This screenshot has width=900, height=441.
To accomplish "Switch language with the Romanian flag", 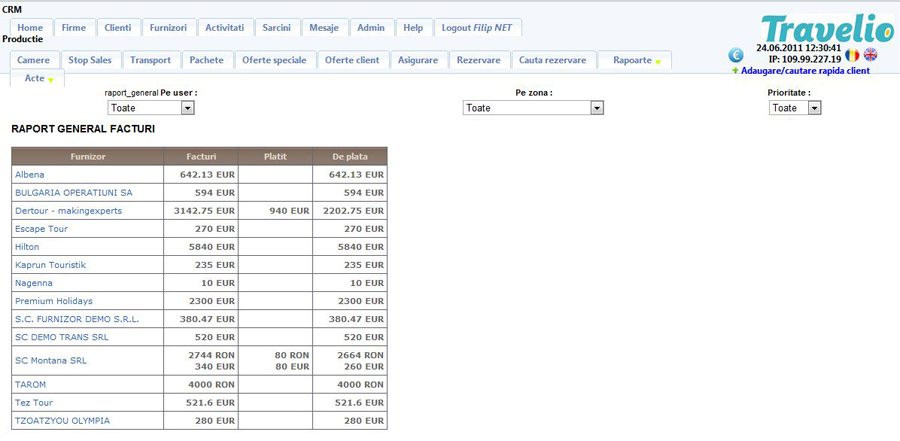I will click(852, 55).
